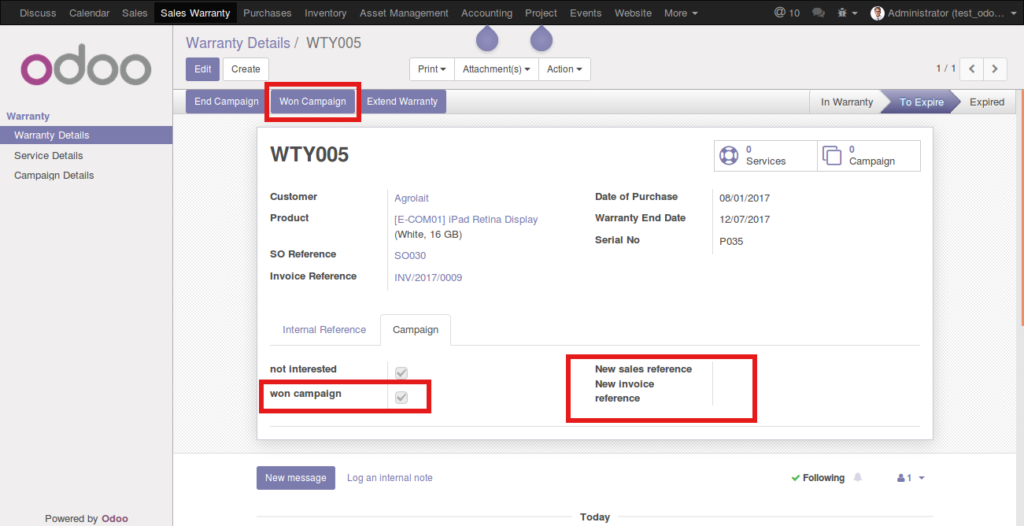
Task: Click the Extend Warranty button
Action: pos(402,102)
